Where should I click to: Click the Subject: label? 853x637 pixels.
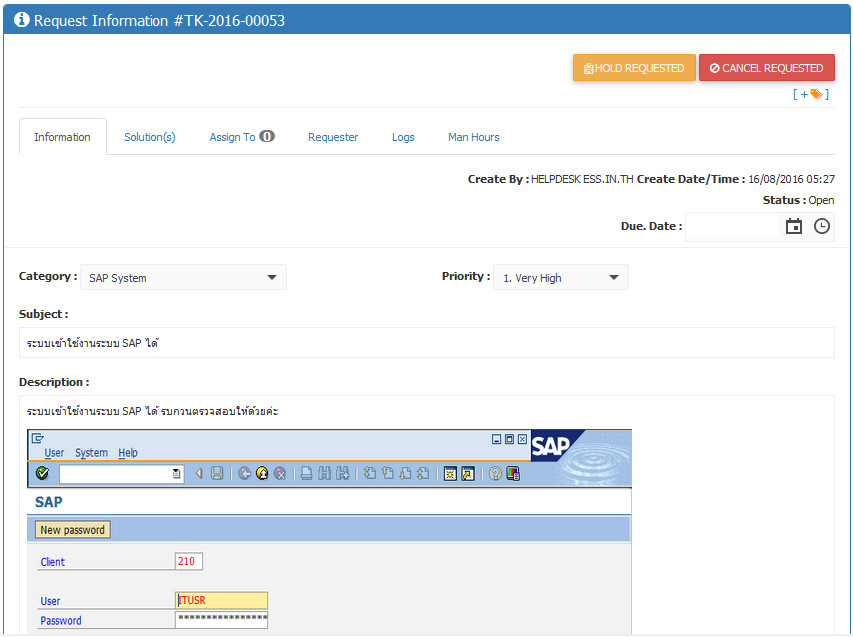44,314
